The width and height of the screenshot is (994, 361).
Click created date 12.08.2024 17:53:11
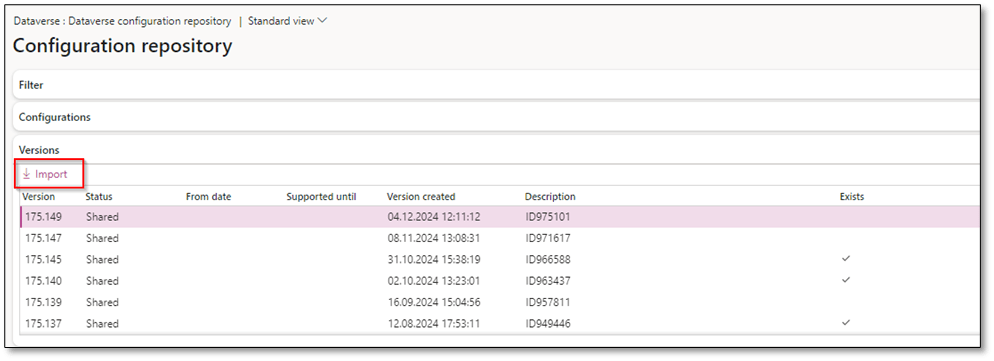[x=434, y=324]
